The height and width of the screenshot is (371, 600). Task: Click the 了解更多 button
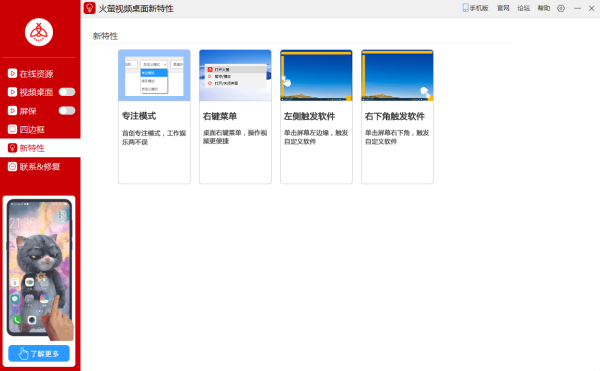tap(39, 353)
